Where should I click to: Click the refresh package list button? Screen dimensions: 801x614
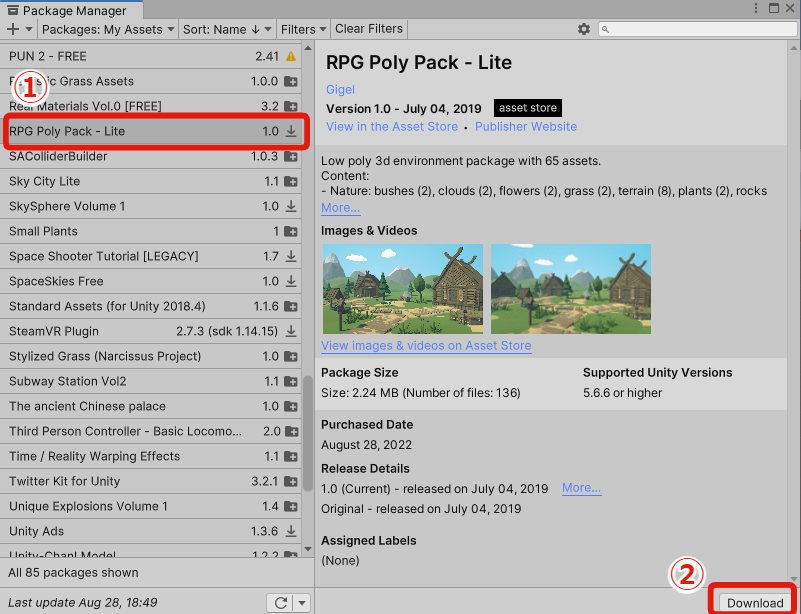pos(280,603)
